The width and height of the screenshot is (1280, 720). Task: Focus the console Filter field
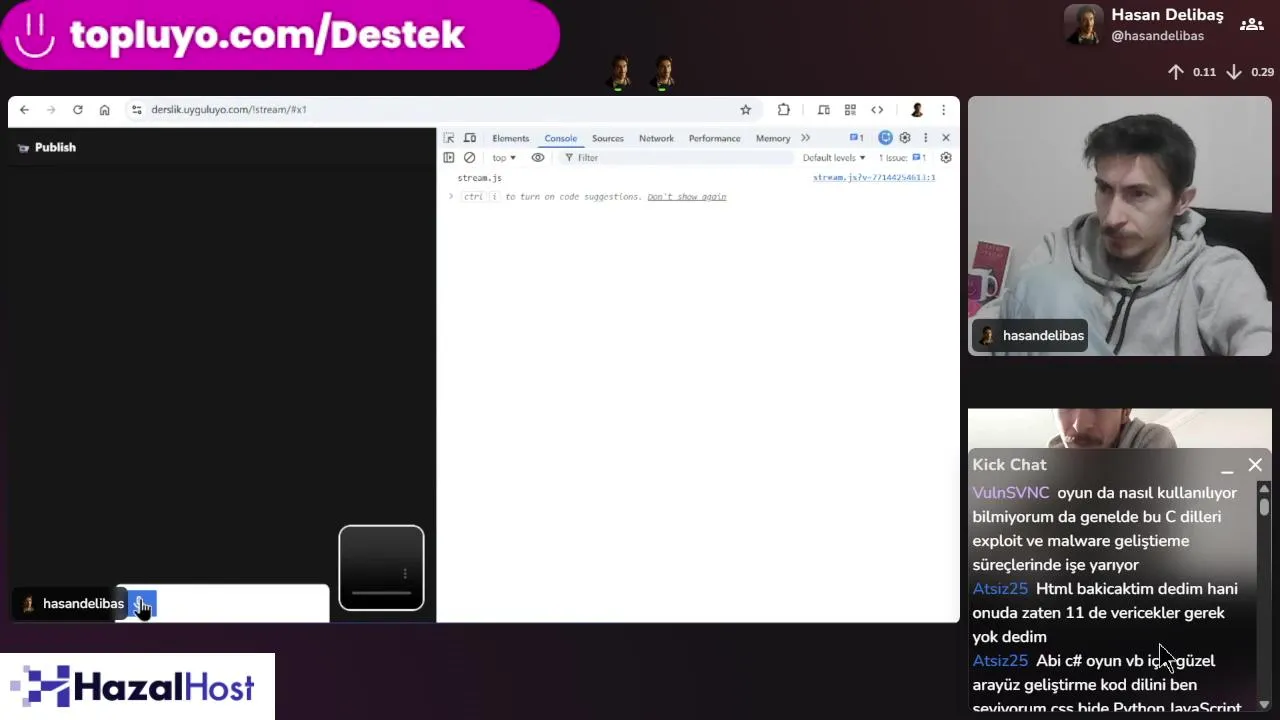pos(675,158)
